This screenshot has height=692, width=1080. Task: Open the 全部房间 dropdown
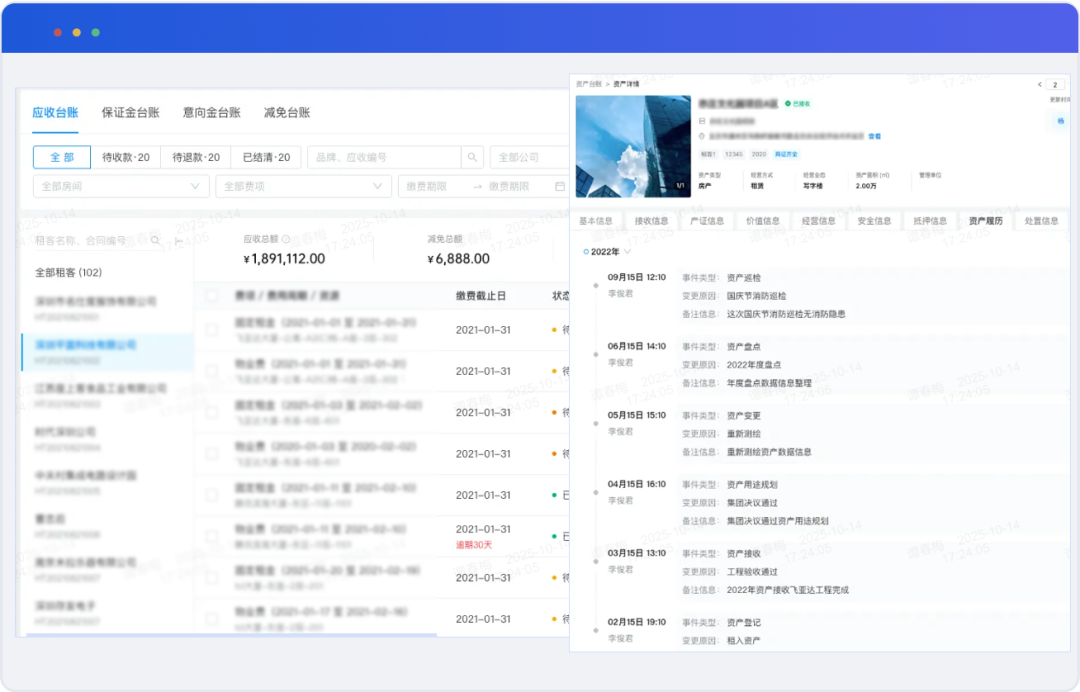click(121, 187)
